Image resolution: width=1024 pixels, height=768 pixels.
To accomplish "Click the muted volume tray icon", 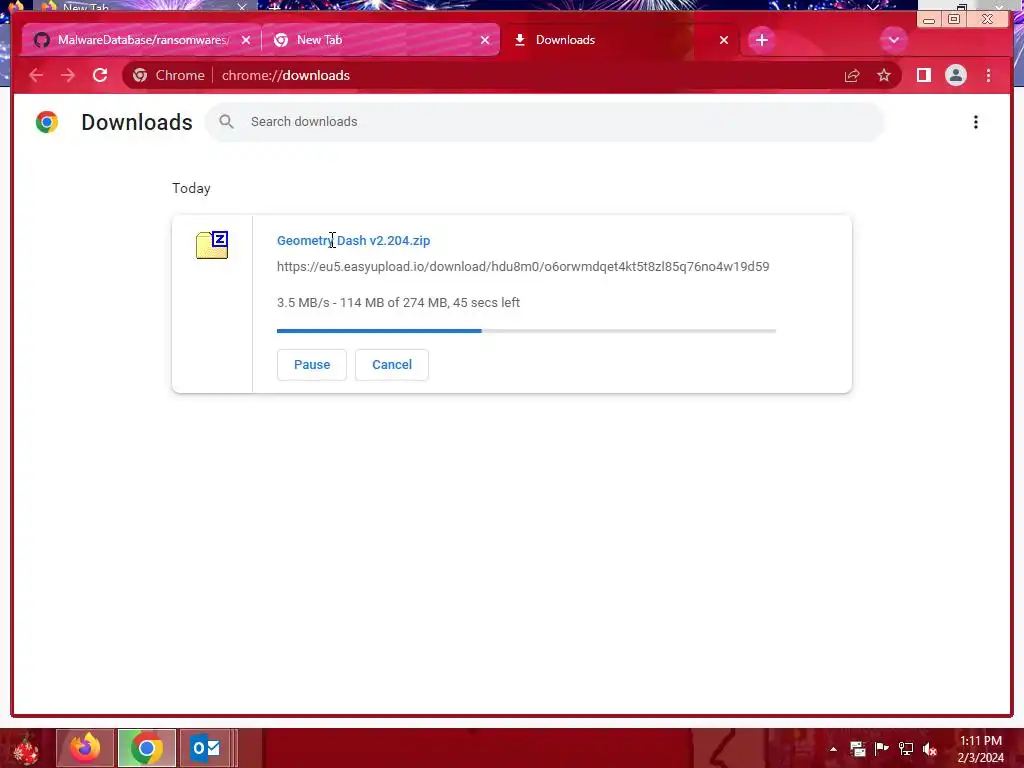I will 930,749.
